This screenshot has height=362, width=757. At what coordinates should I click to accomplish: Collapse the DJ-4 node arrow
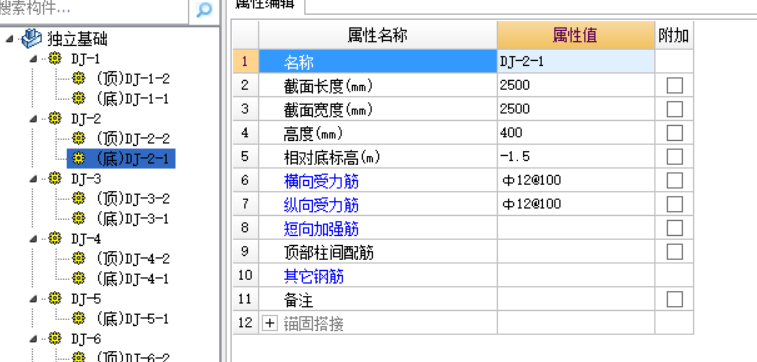tap(33, 239)
